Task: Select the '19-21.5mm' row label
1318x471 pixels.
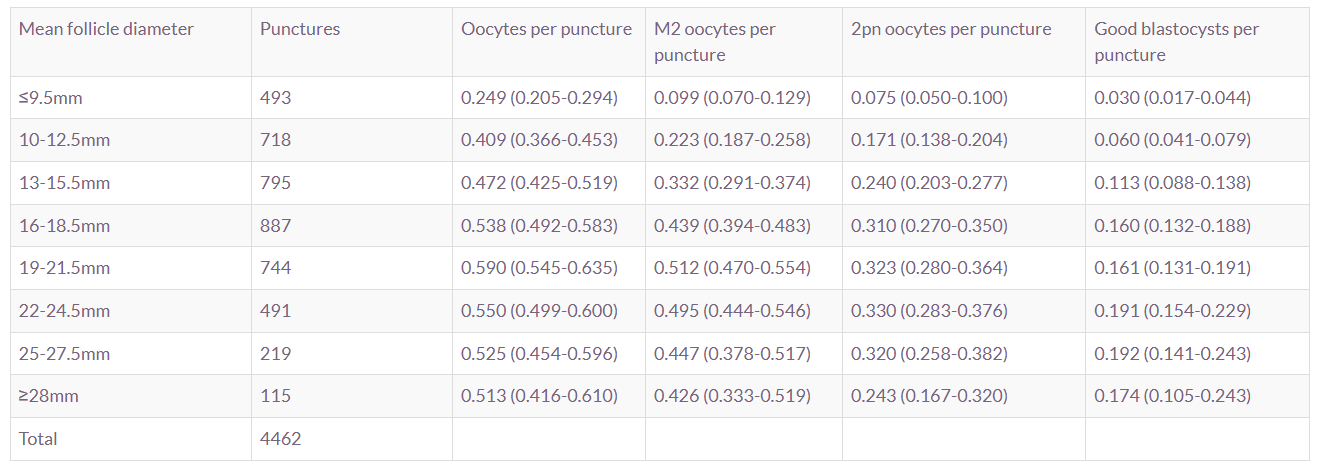Action: tap(64, 268)
